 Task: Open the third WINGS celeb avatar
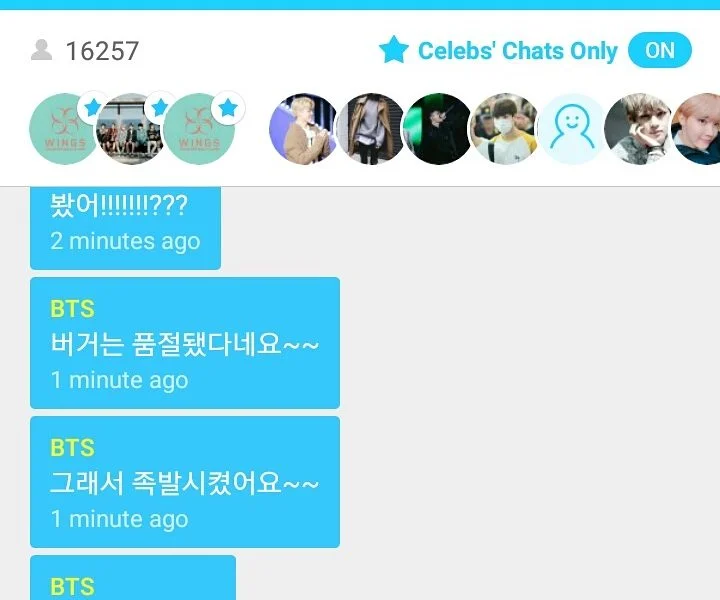pyautogui.click(x=199, y=129)
